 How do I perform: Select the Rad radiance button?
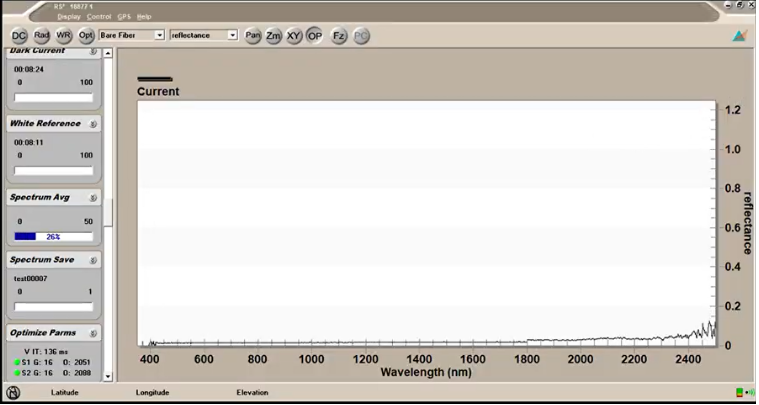tap(42, 35)
